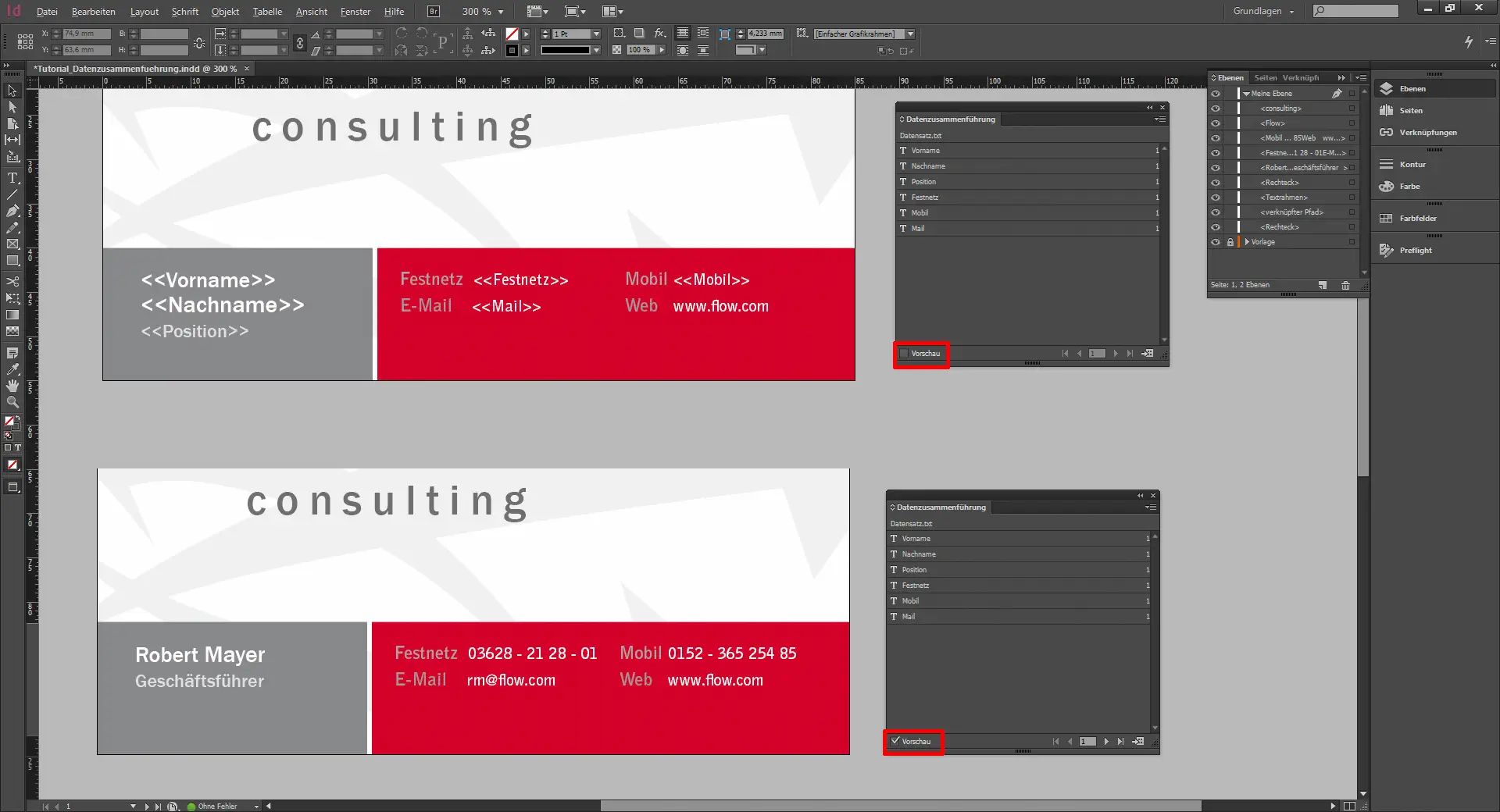Open the Preflight panel
The height and width of the screenshot is (812, 1500).
pyautogui.click(x=1415, y=251)
